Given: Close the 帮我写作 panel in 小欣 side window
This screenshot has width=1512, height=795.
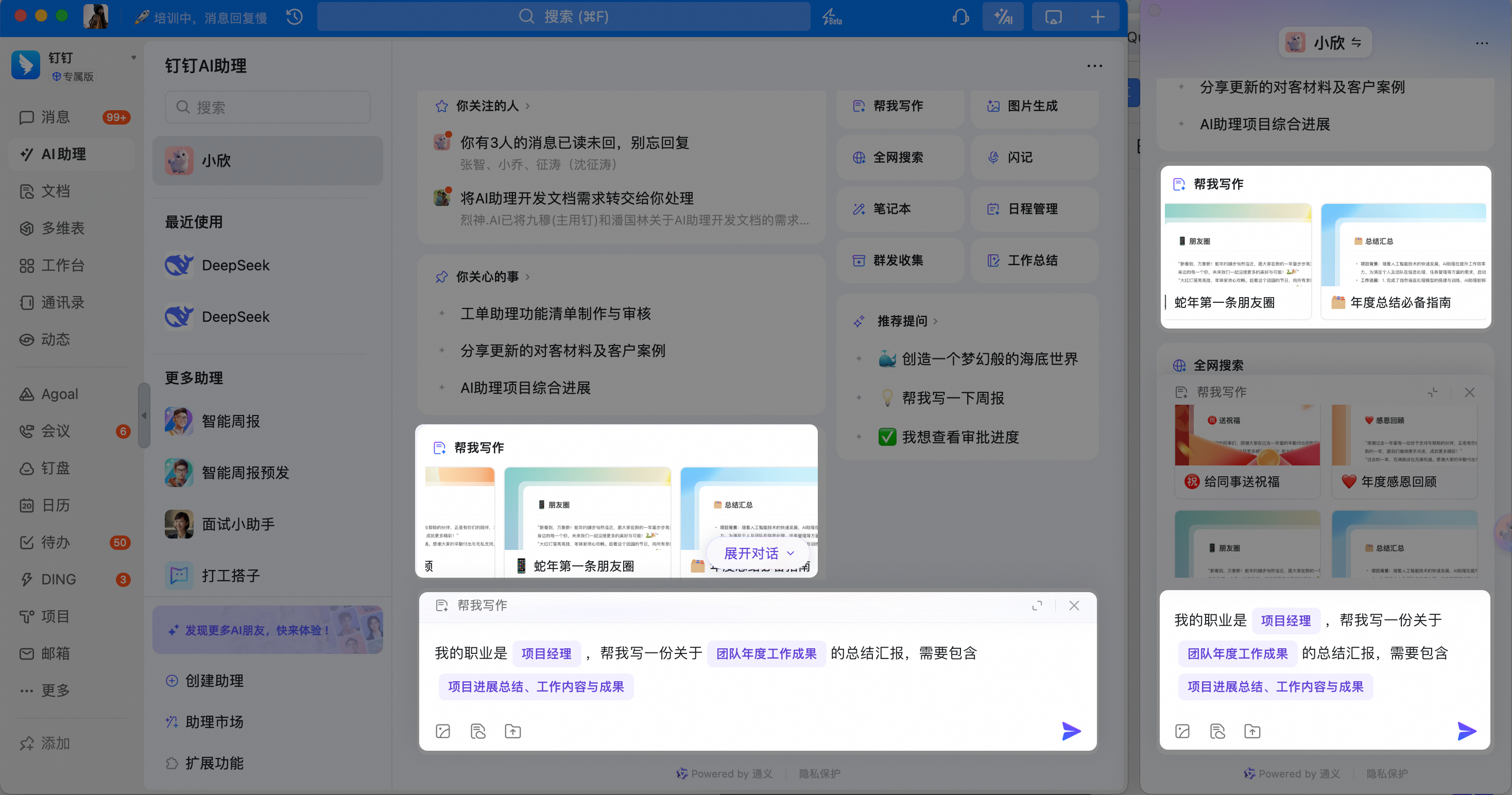Looking at the screenshot, I should (x=1470, y=392).
